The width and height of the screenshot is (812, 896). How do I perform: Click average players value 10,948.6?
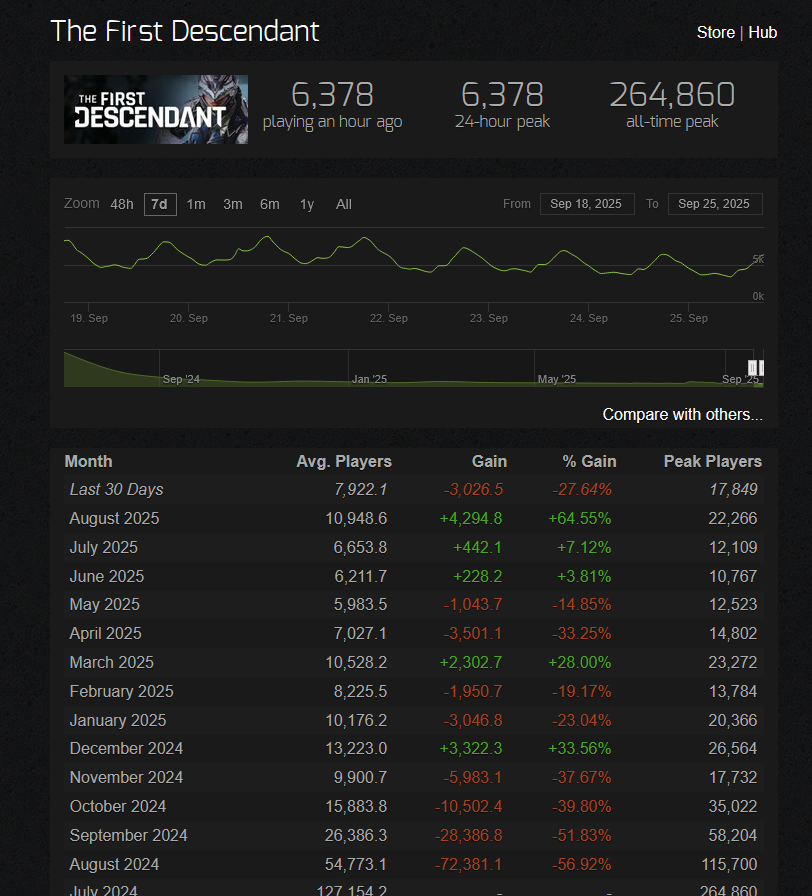pos(356,518)
